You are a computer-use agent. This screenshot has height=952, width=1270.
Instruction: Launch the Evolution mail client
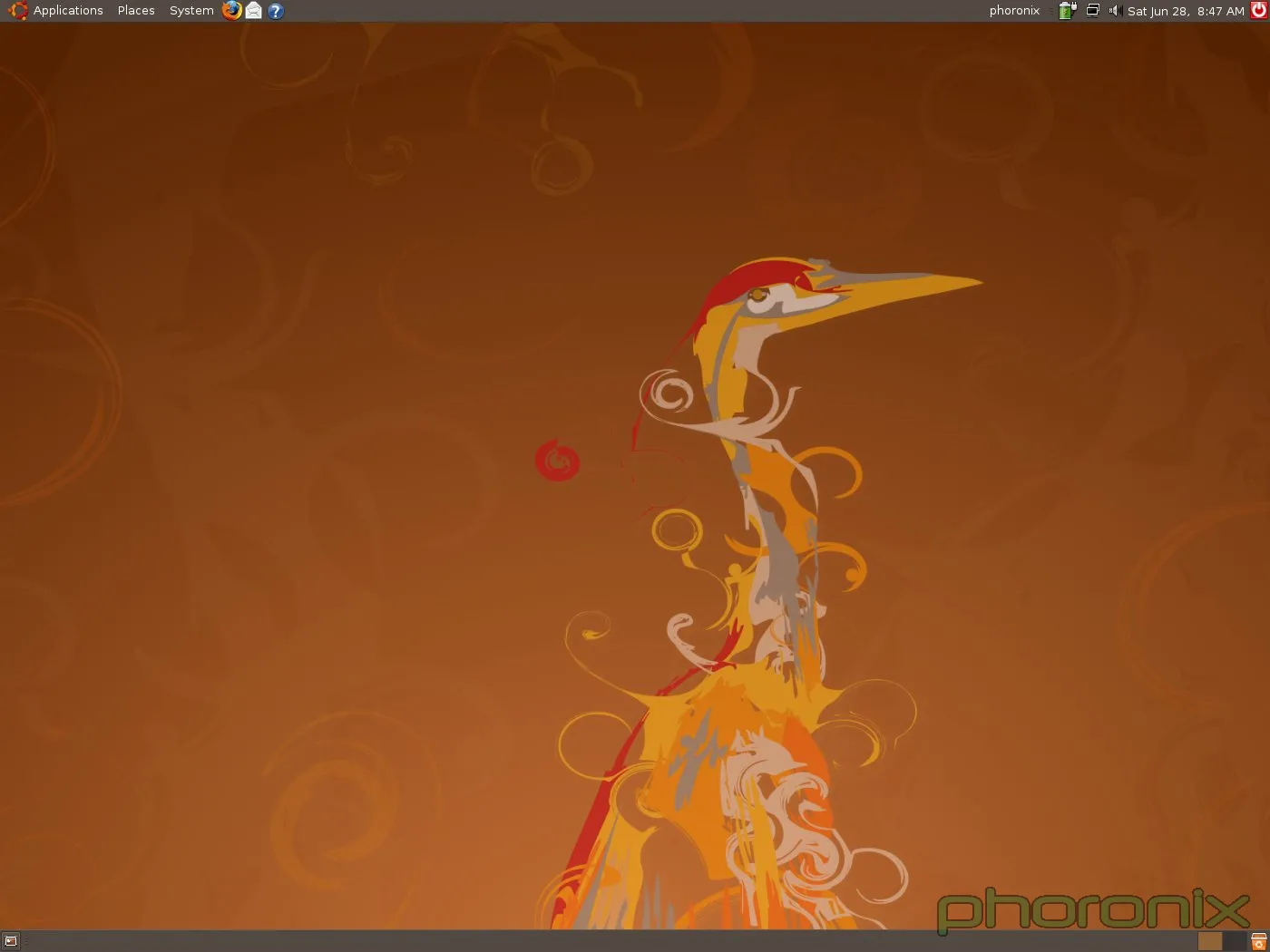point(254,11)
